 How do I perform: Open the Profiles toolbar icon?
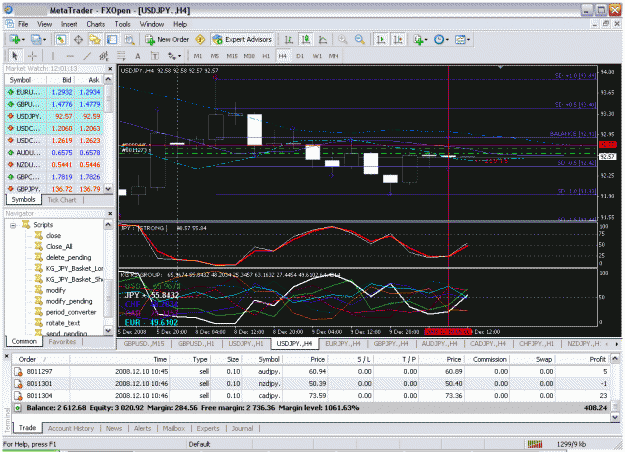point(38,39)
